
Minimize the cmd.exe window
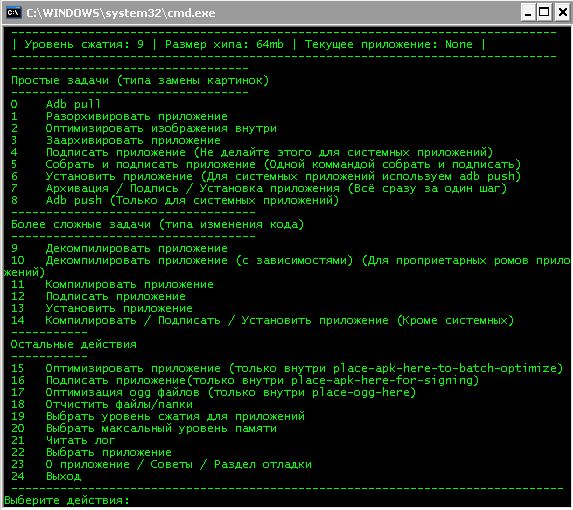click(x=528, y=13)
